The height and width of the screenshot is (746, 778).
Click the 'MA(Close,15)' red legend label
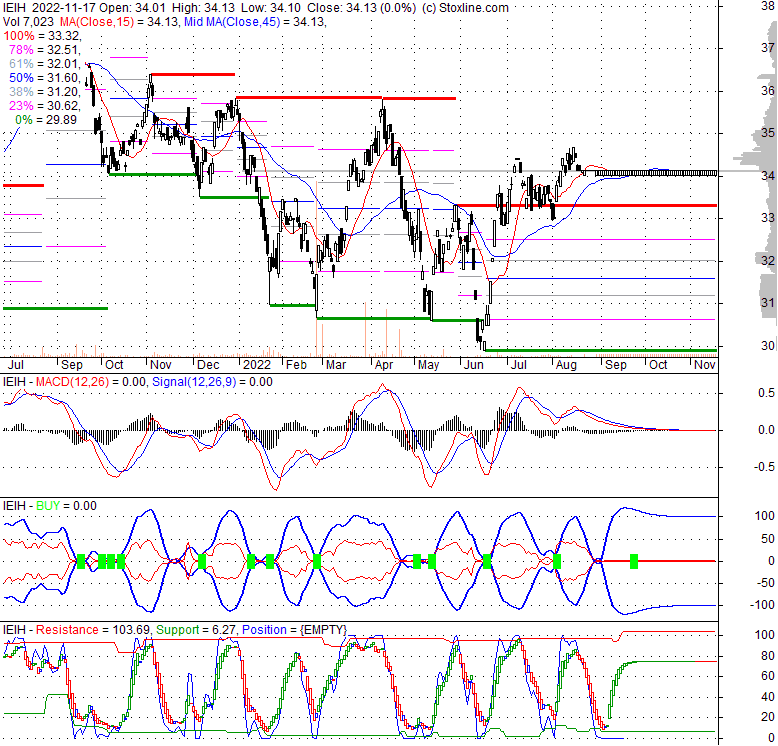(x=97, y=22)
